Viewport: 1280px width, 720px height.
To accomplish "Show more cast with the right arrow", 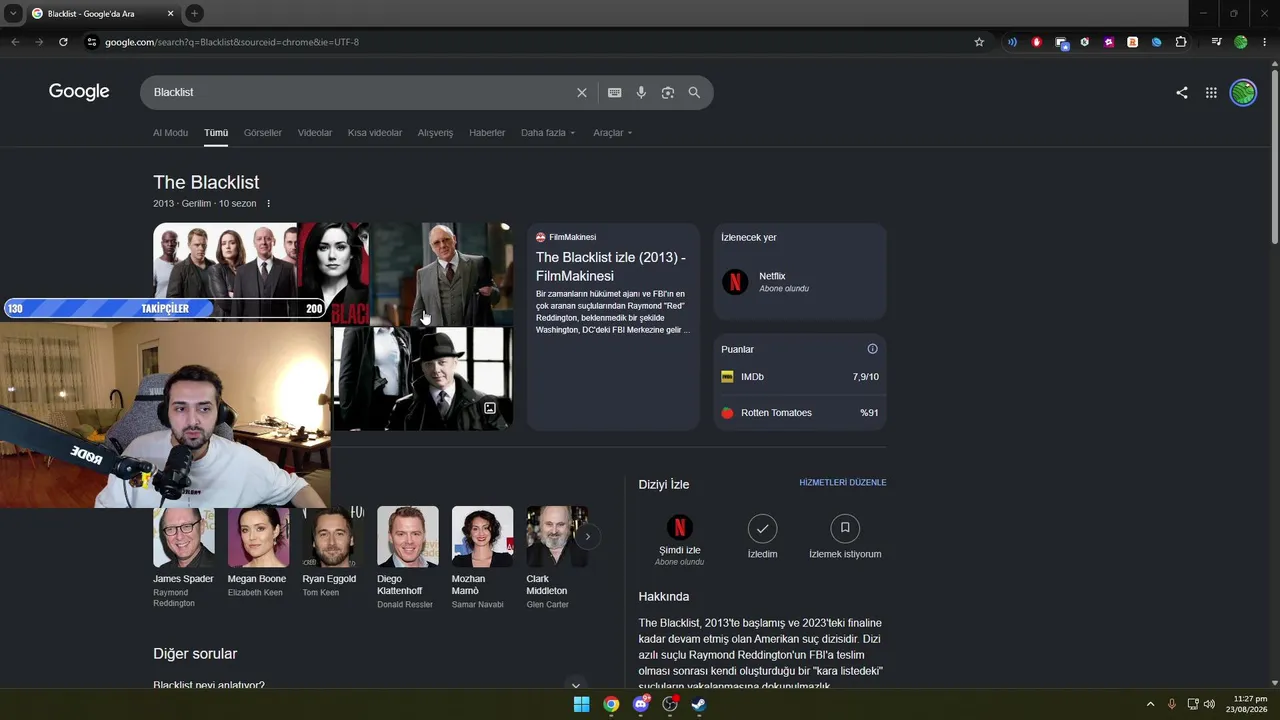I will pos(588,537).
